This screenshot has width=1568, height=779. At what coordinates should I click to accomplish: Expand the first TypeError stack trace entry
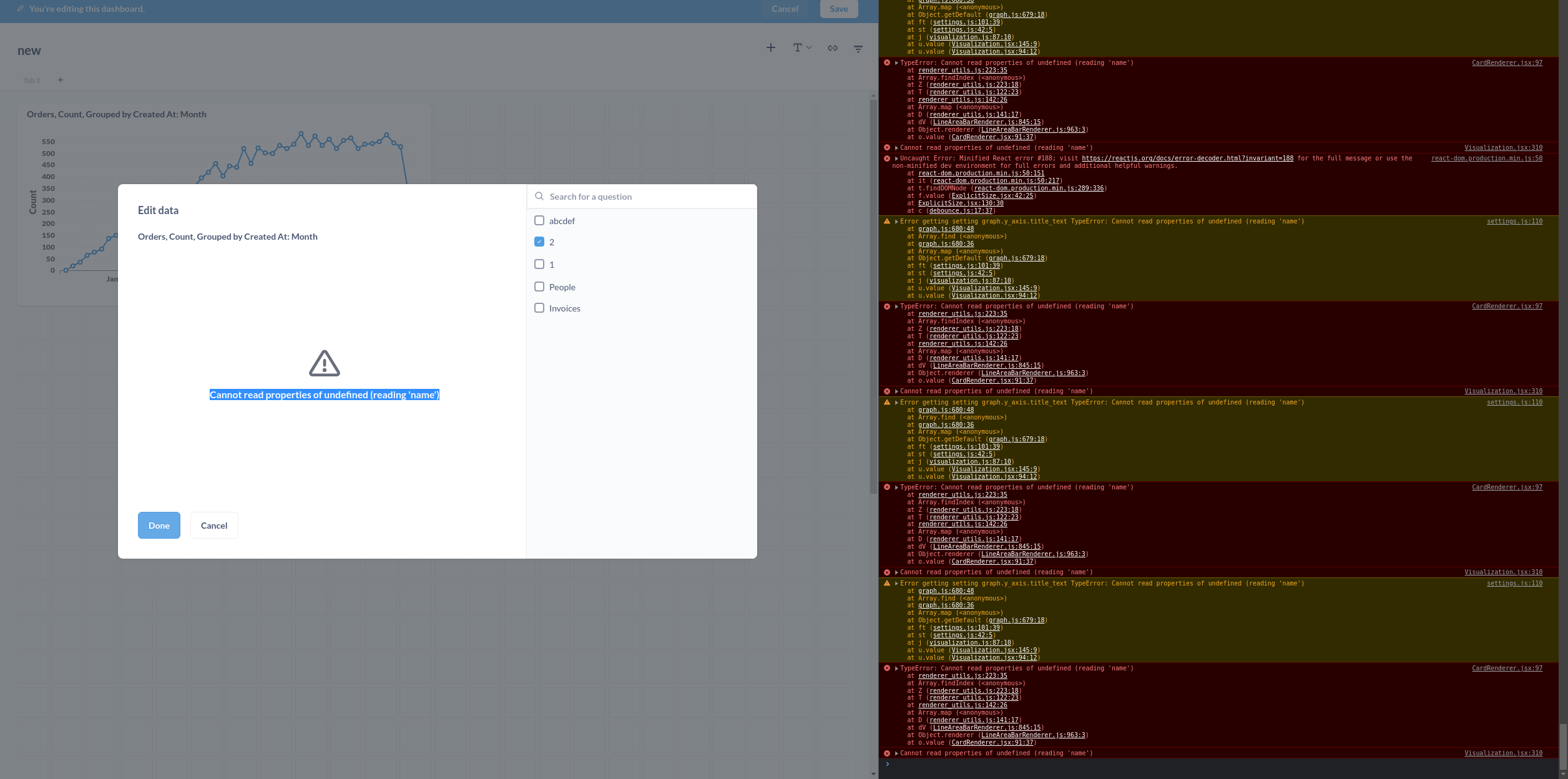[895, 62]
